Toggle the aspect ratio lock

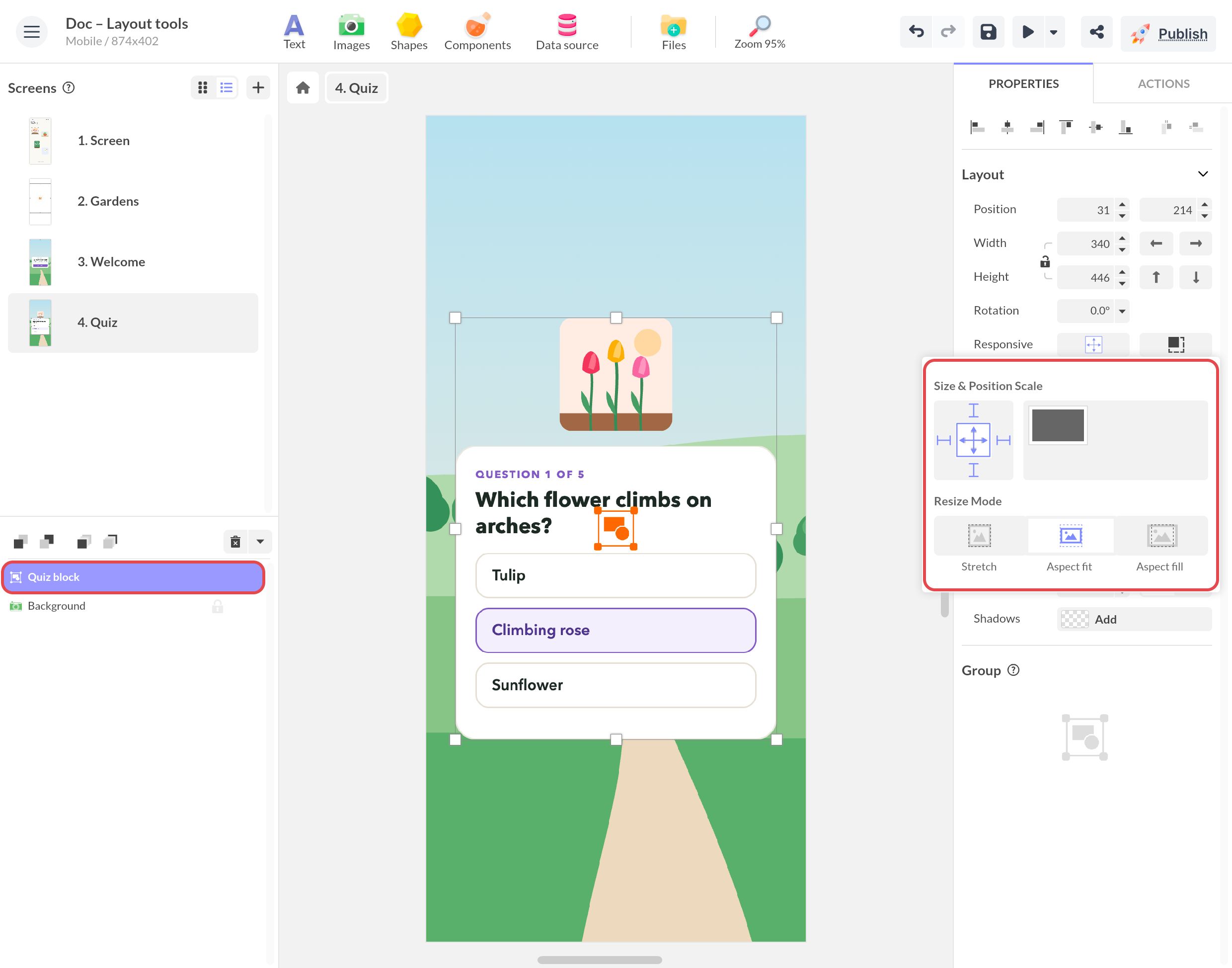click(1045, 261)
